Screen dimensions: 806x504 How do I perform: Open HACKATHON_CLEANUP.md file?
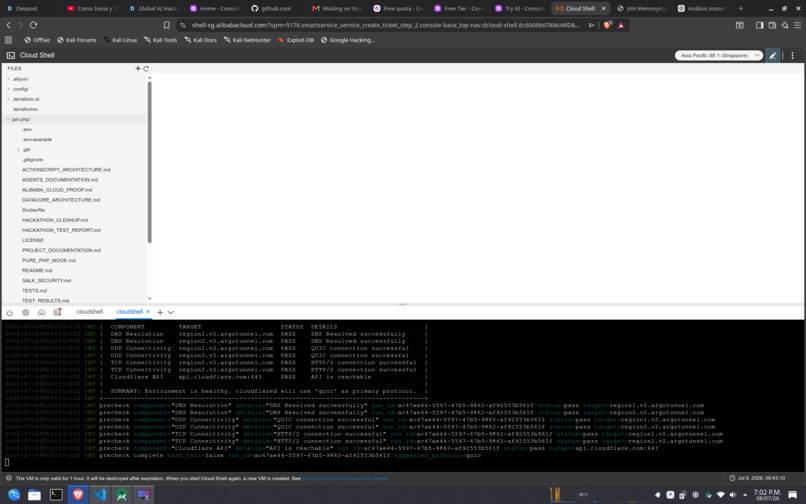[54, 220]
